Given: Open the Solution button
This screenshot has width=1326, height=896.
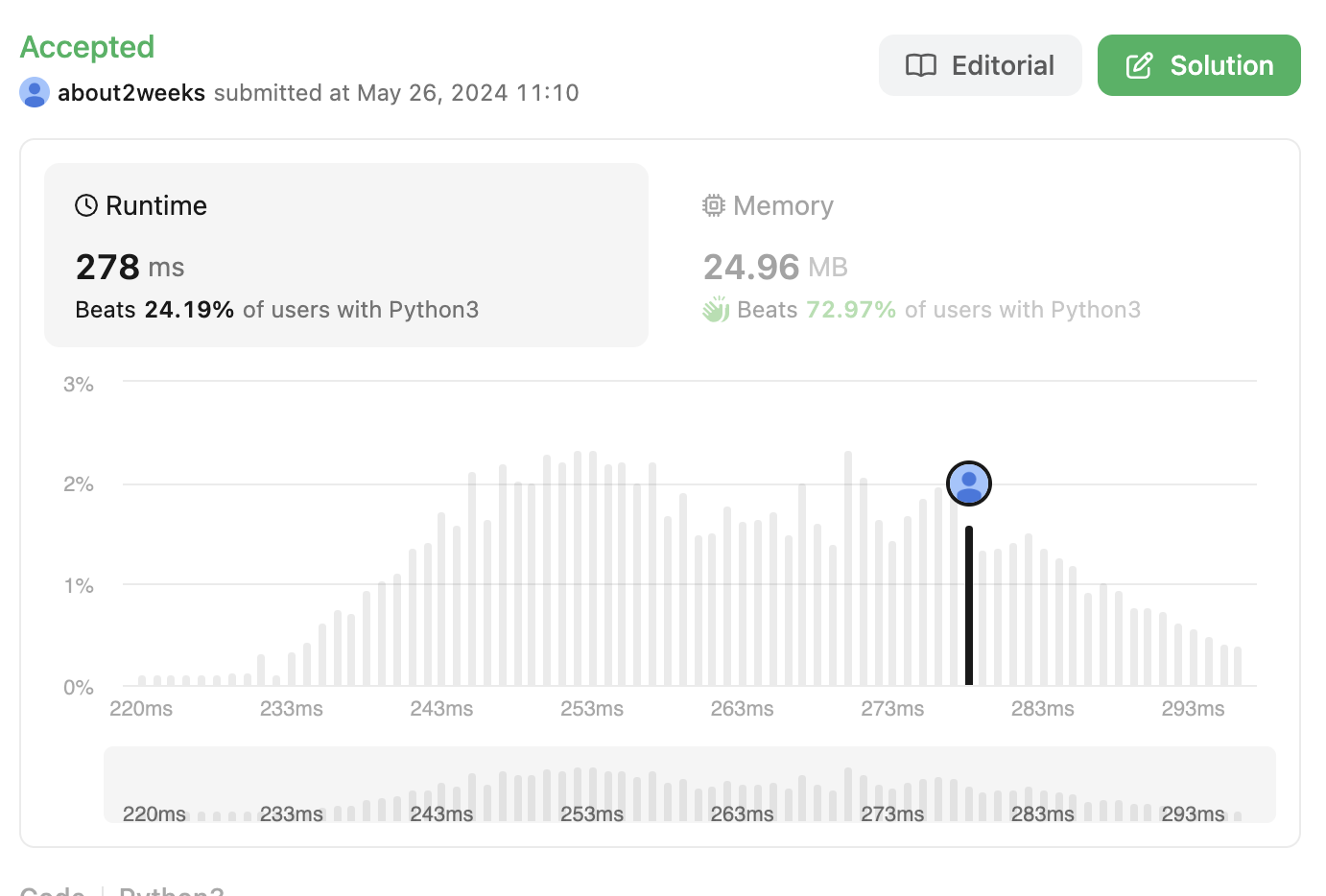Looking at the screenshot, I should click(1198, 65).
